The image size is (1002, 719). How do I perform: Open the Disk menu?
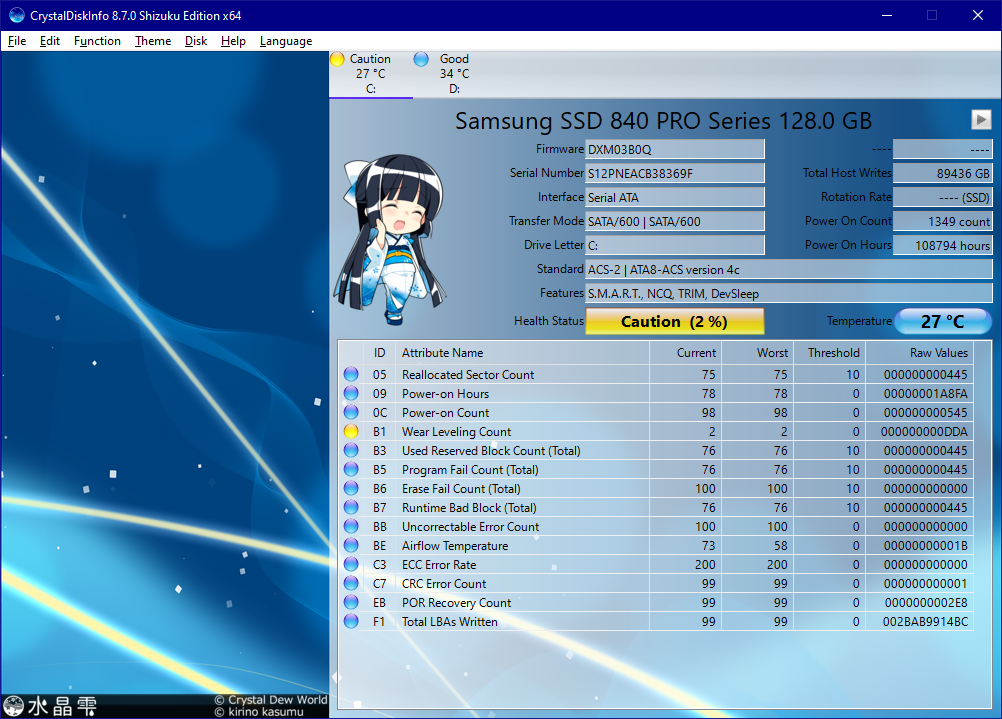pos(196,41)
